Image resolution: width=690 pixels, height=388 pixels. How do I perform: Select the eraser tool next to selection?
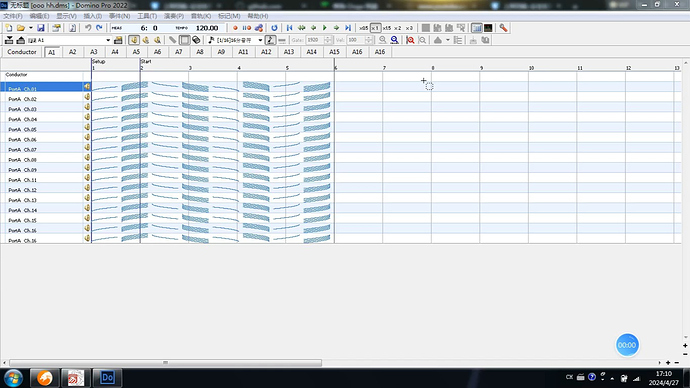pos(196,40)
